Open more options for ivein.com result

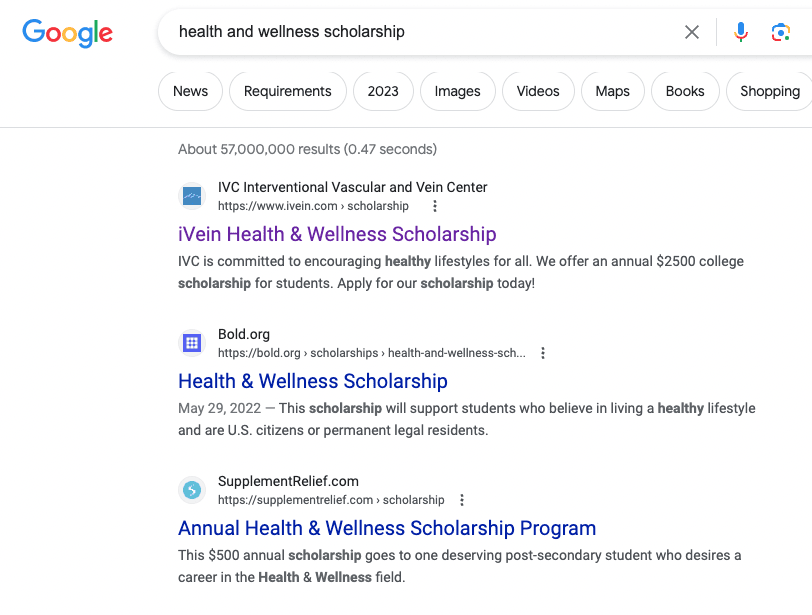click(x=435, y=206)
